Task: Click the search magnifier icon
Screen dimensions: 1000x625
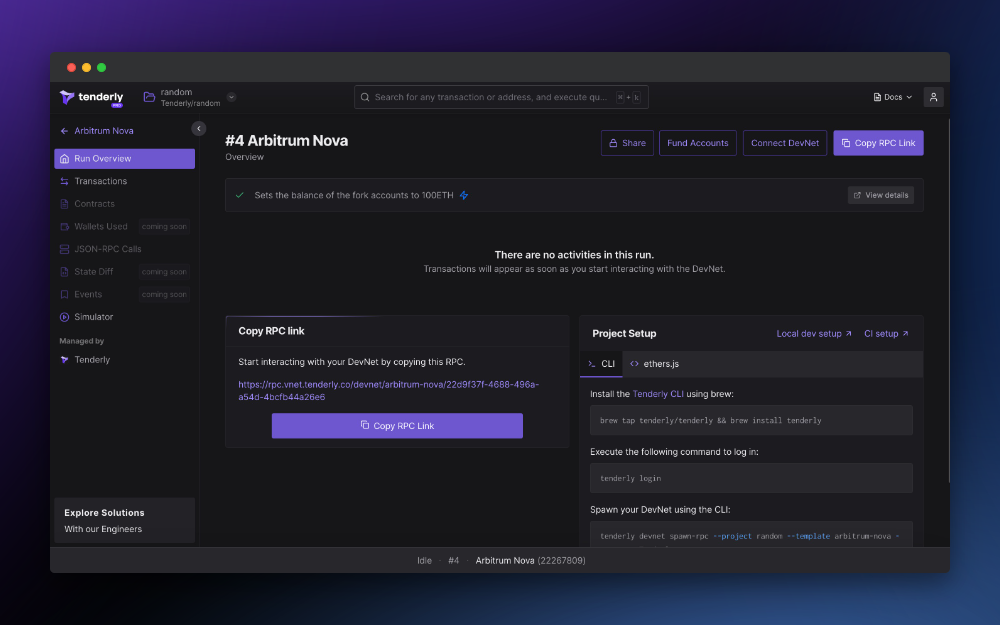Action: click(x=366, y=96)
